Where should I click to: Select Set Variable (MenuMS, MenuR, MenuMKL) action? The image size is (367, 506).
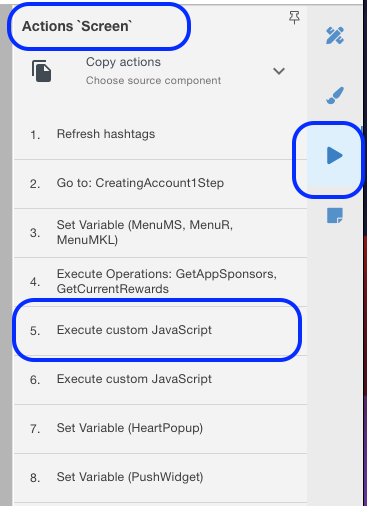coord(160,233)
